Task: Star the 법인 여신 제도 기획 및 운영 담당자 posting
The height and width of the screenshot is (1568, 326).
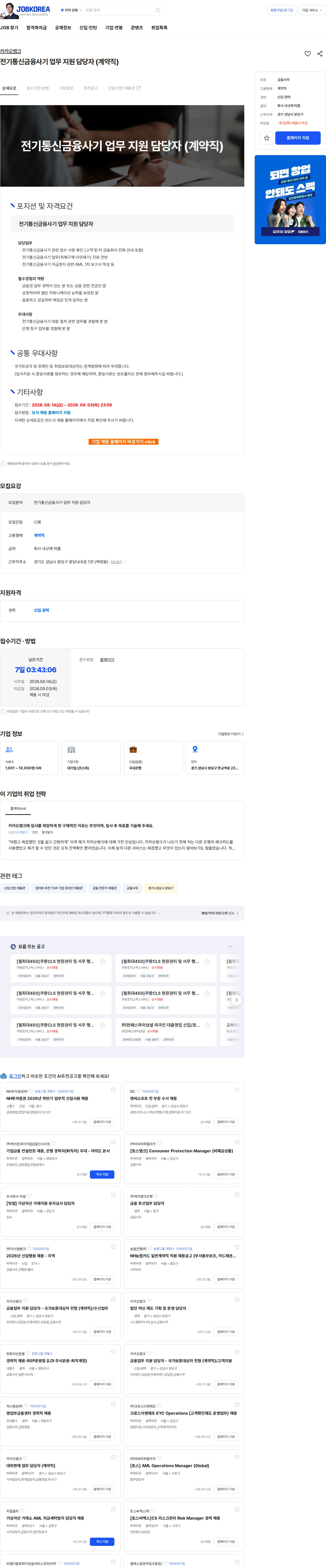Action: (x=237, y=1300)
